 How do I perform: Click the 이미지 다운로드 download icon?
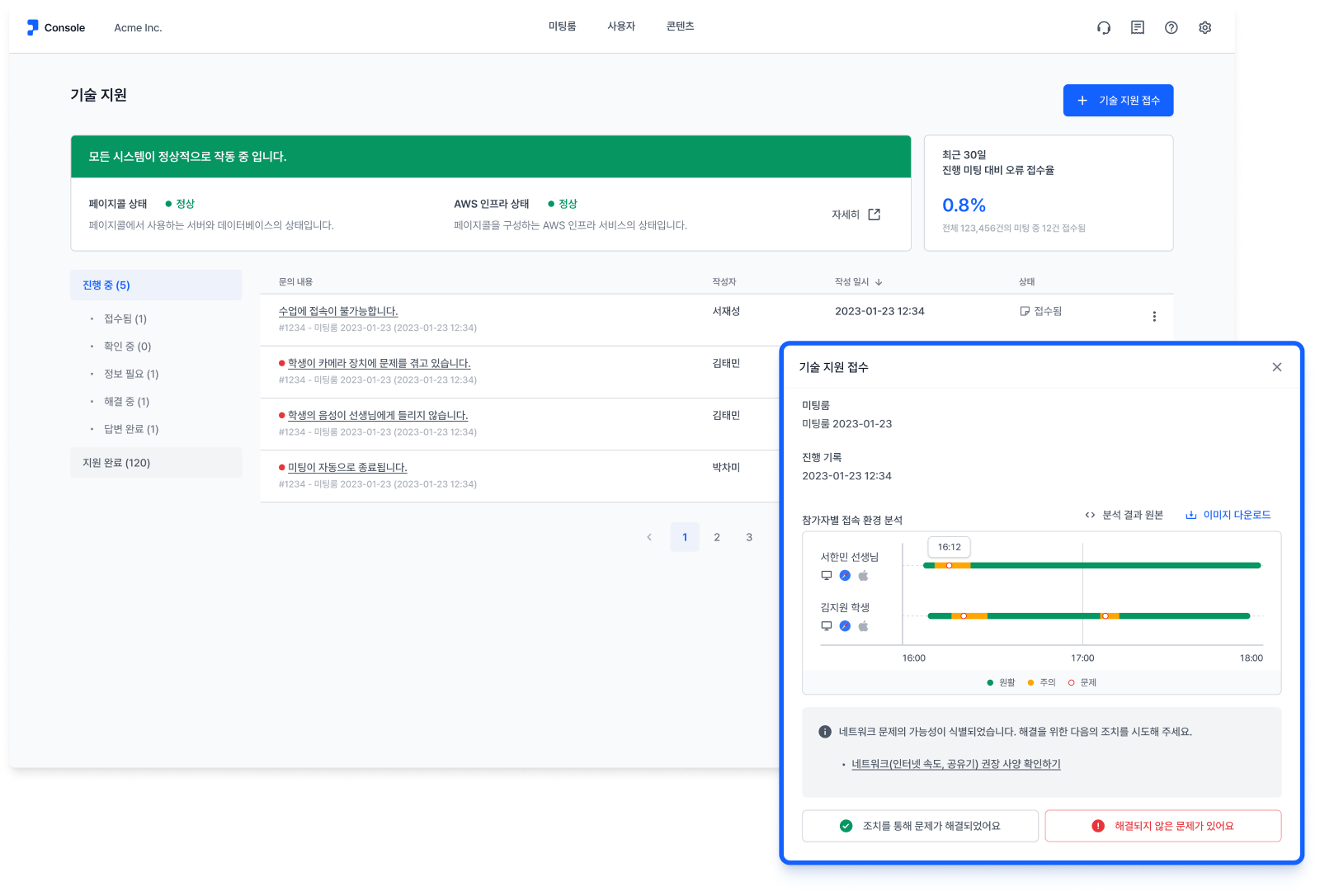click(x=1191, y=515)
